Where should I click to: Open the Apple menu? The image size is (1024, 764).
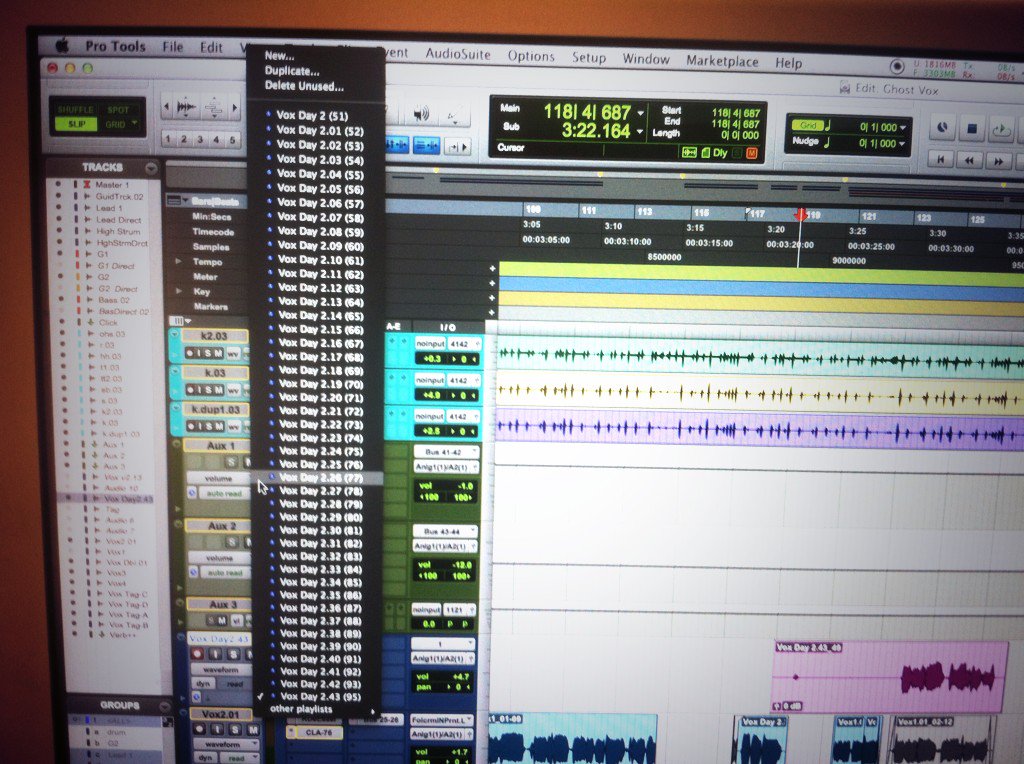pos(63,45)
